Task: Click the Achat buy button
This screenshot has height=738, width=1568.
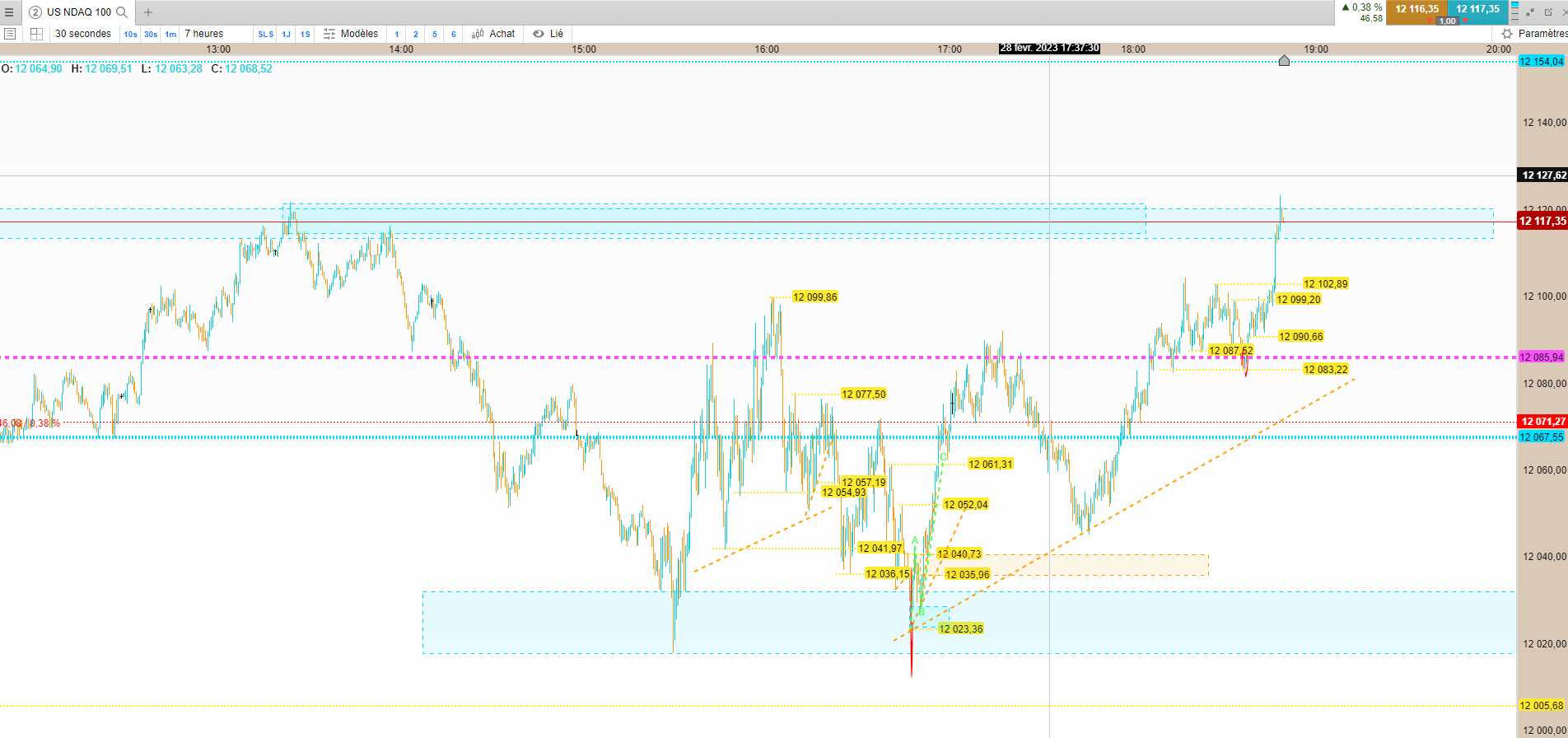Action: [x=493, y=34]
